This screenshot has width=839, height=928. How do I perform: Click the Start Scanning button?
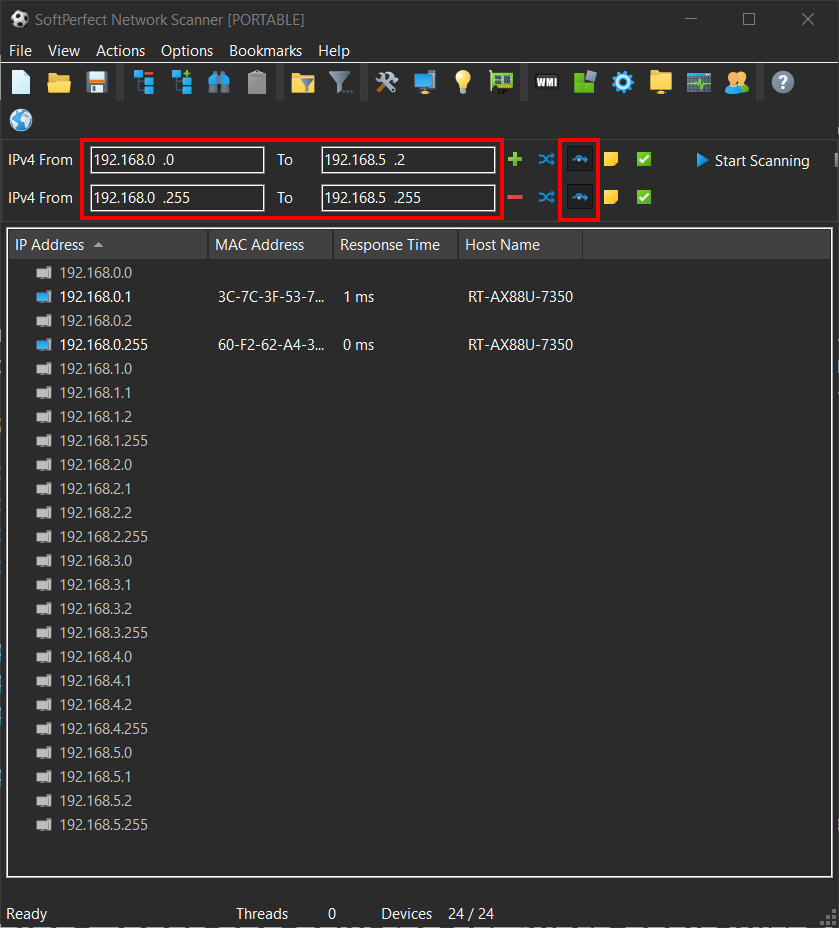[x=753, y=160]
